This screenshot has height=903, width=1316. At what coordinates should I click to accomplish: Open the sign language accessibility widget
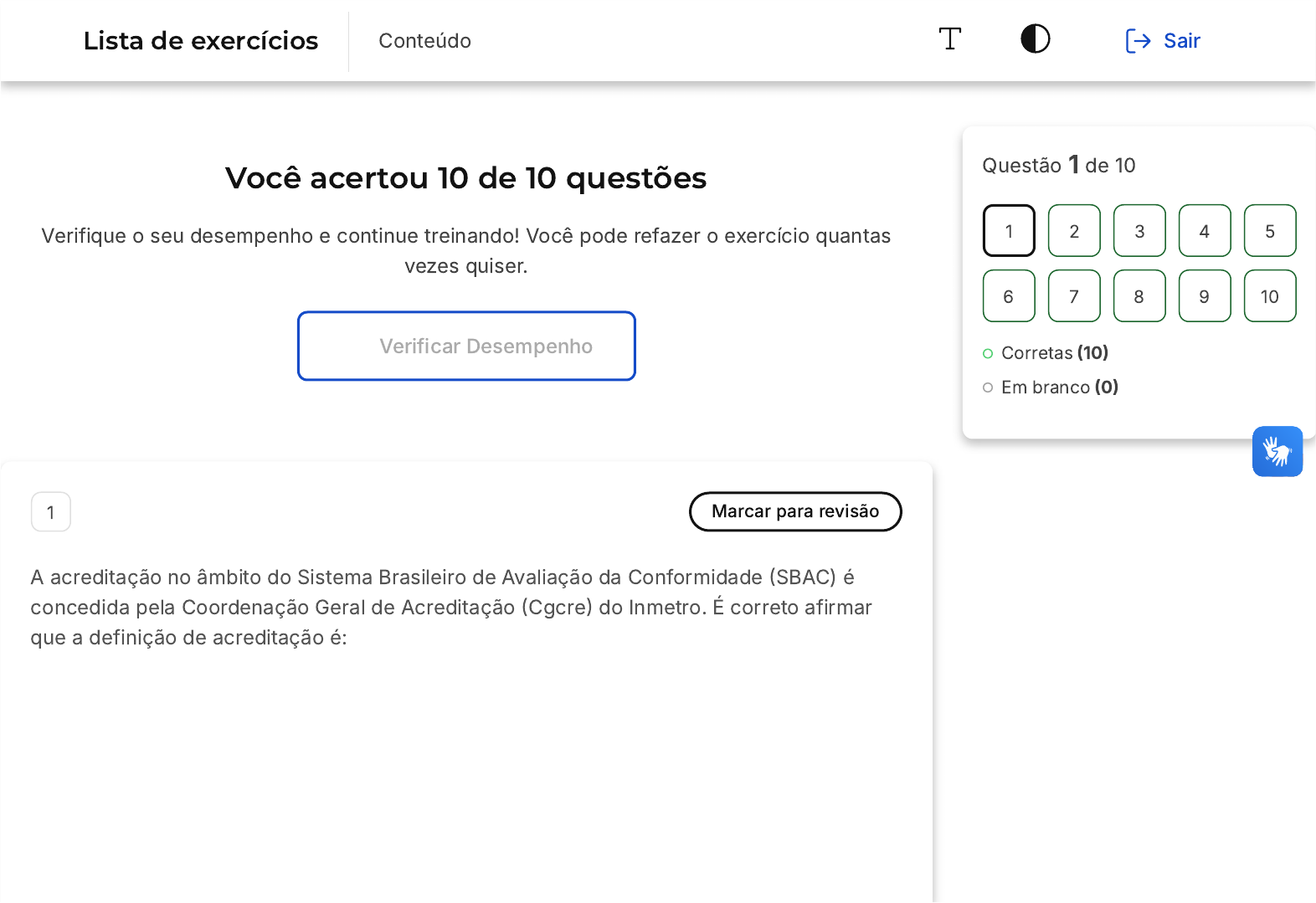1277,452
